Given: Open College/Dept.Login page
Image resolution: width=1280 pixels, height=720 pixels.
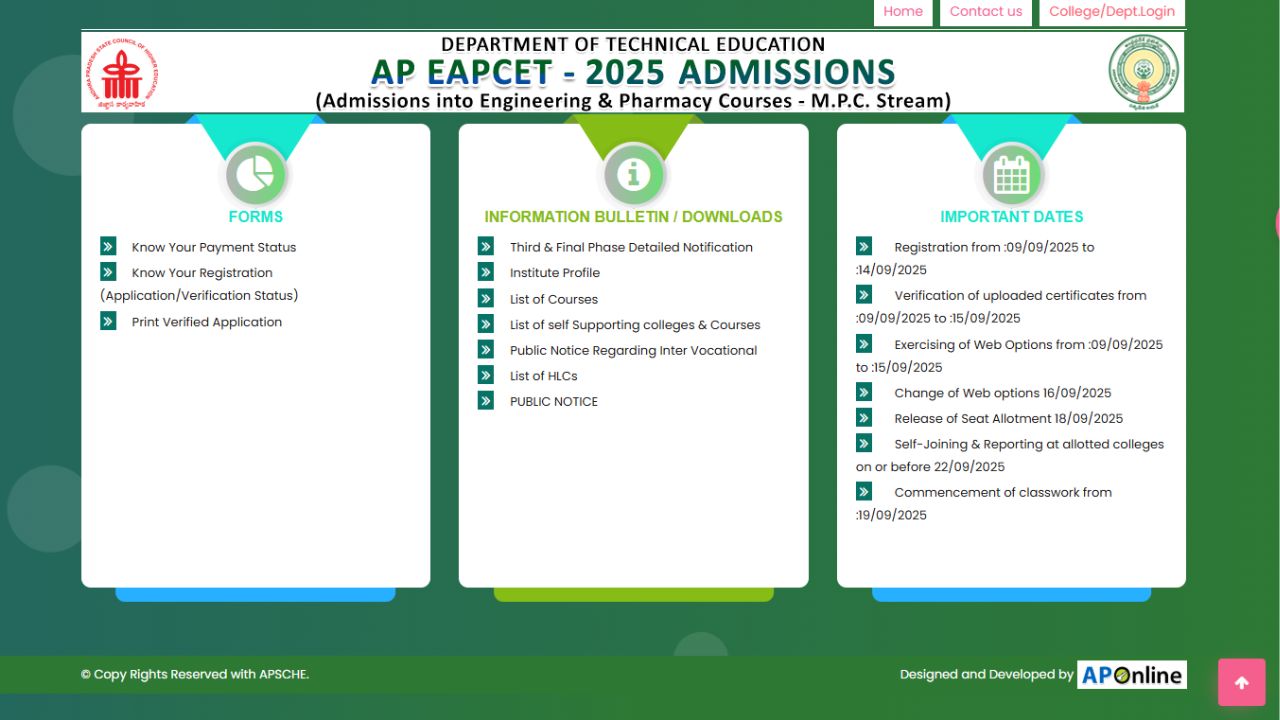Looking at the screenshot, I should pyautogui.click(x=1112, y=12).
